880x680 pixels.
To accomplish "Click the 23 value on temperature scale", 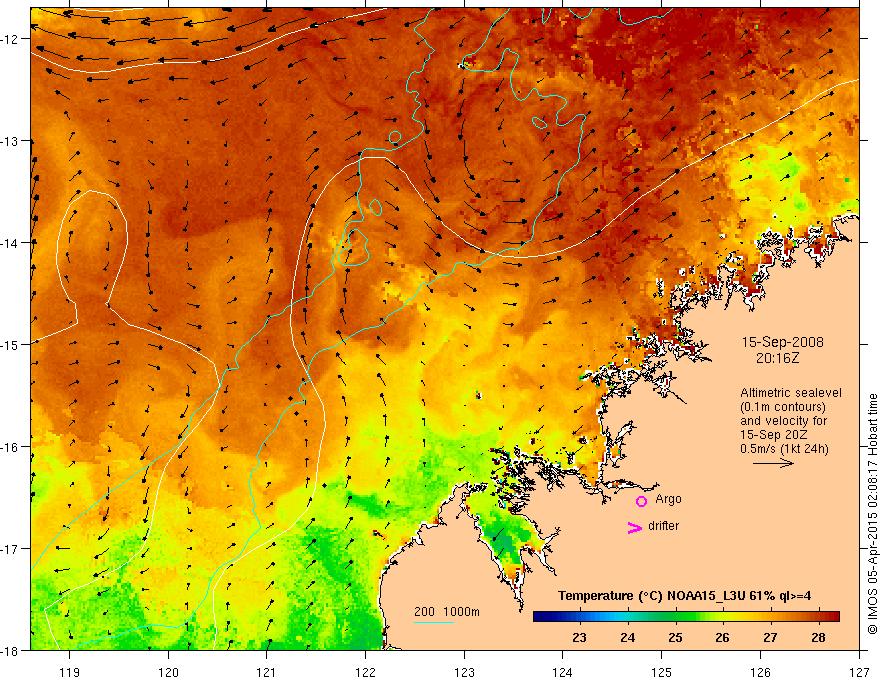I will tap(579, 637).
